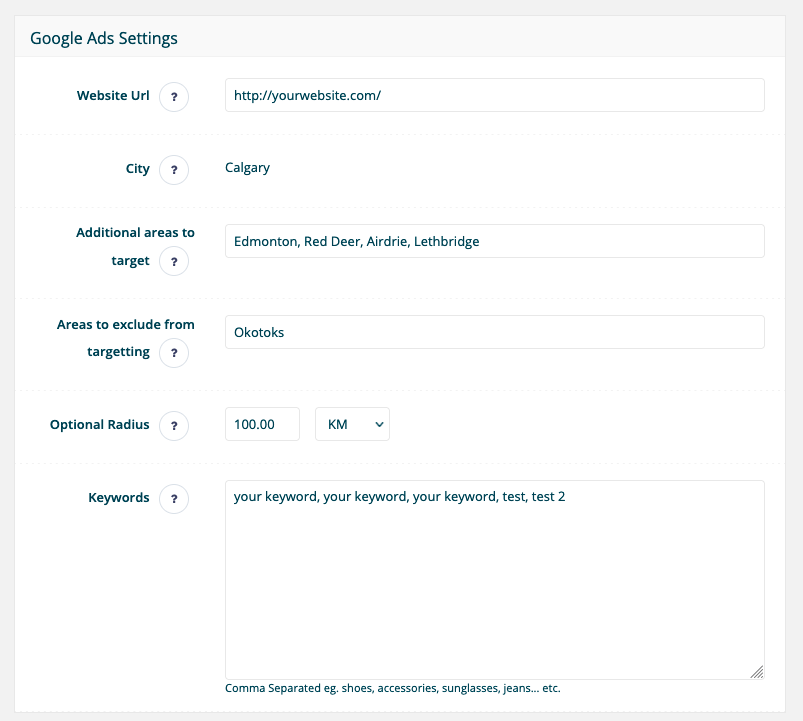Click the Website Url help icon
Viewport: 803px width, 721px height.
pyautogui.click(x=174, y=97)
